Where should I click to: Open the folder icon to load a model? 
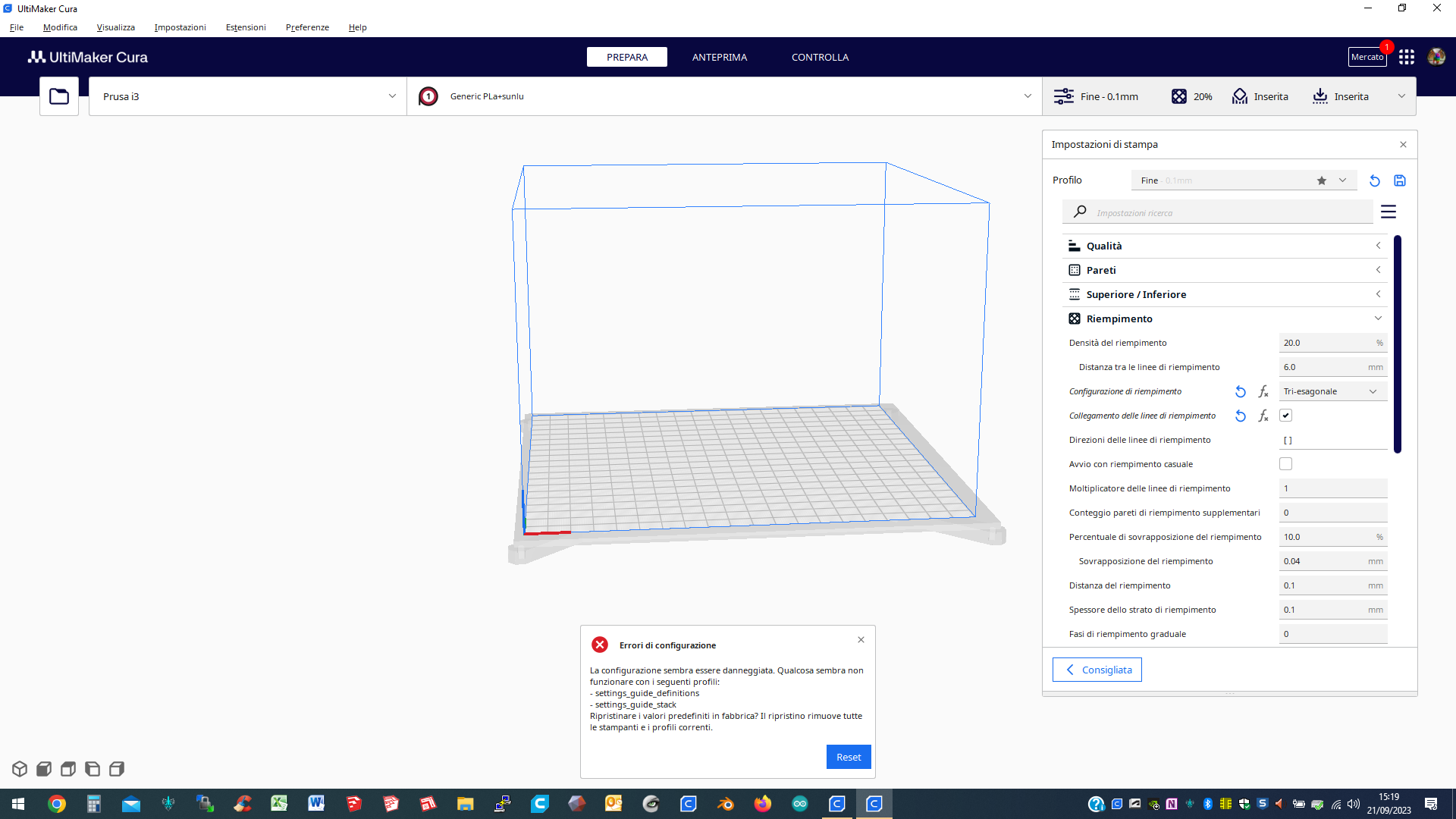[58, 96]
